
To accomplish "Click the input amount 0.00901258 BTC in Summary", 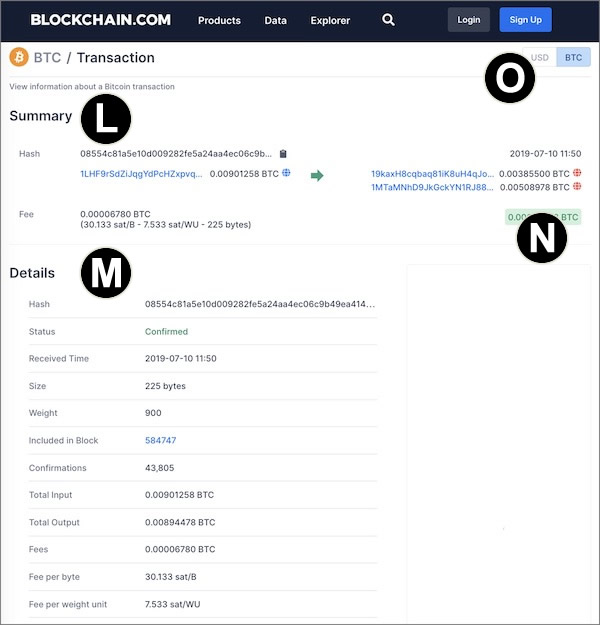I will coord(244,174).
